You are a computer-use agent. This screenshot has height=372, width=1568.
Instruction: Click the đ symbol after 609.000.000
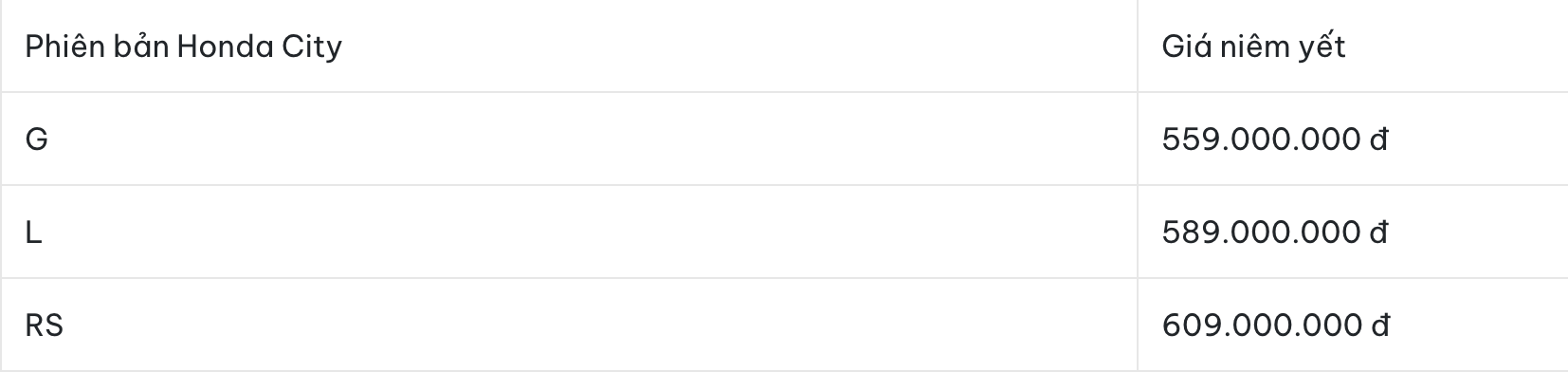[x=1381, y=325]
